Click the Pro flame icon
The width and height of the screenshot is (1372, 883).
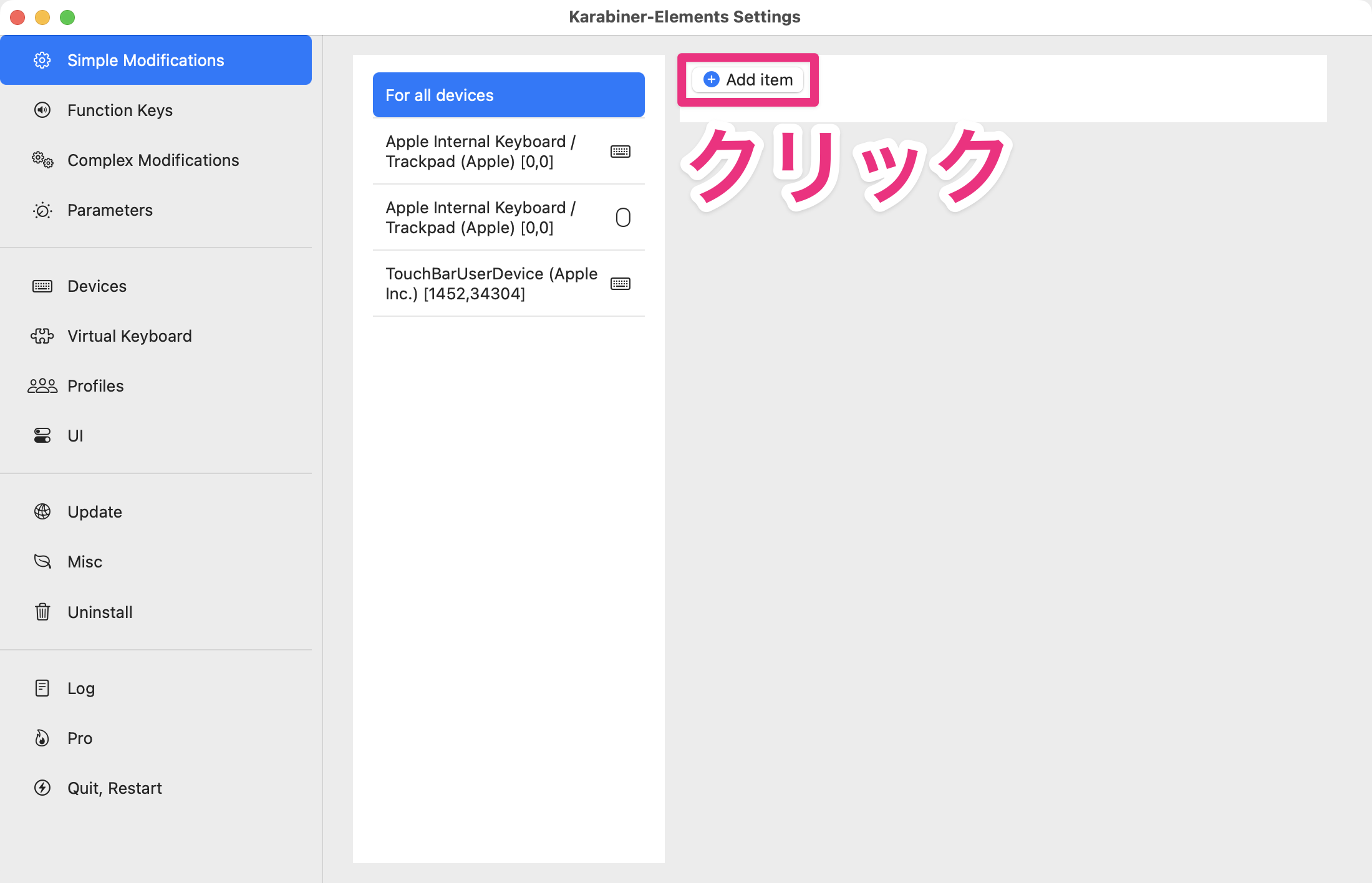[x=42, y=738]
